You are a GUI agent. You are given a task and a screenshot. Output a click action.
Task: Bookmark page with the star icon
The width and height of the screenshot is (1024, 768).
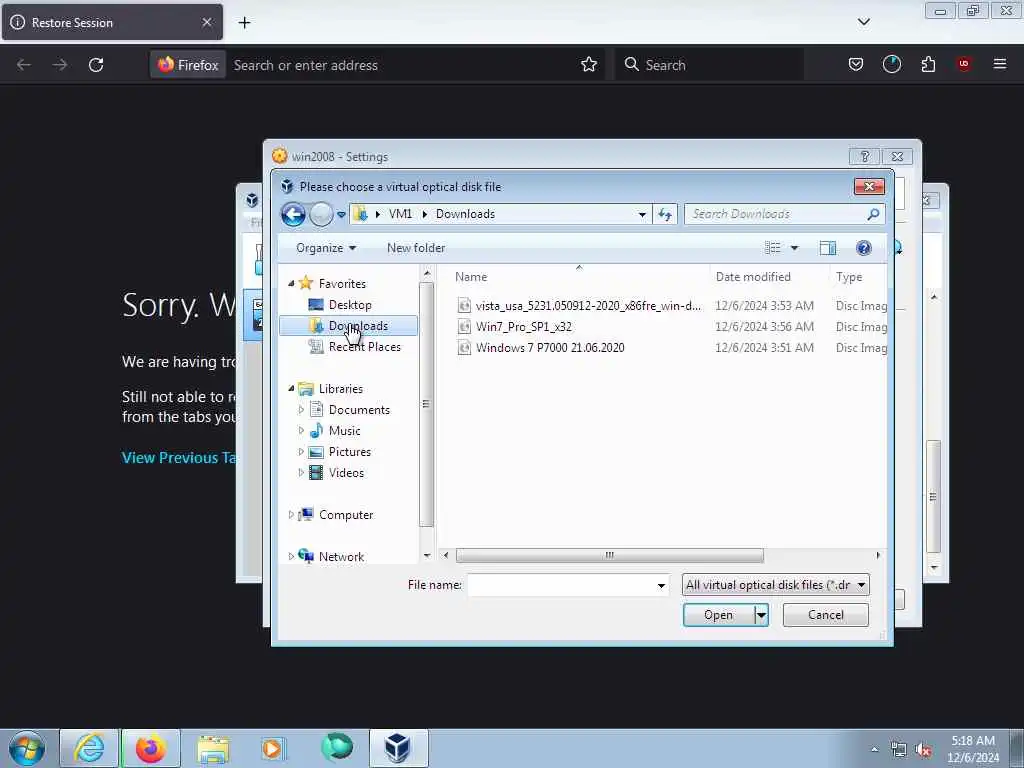click(588, 65)
